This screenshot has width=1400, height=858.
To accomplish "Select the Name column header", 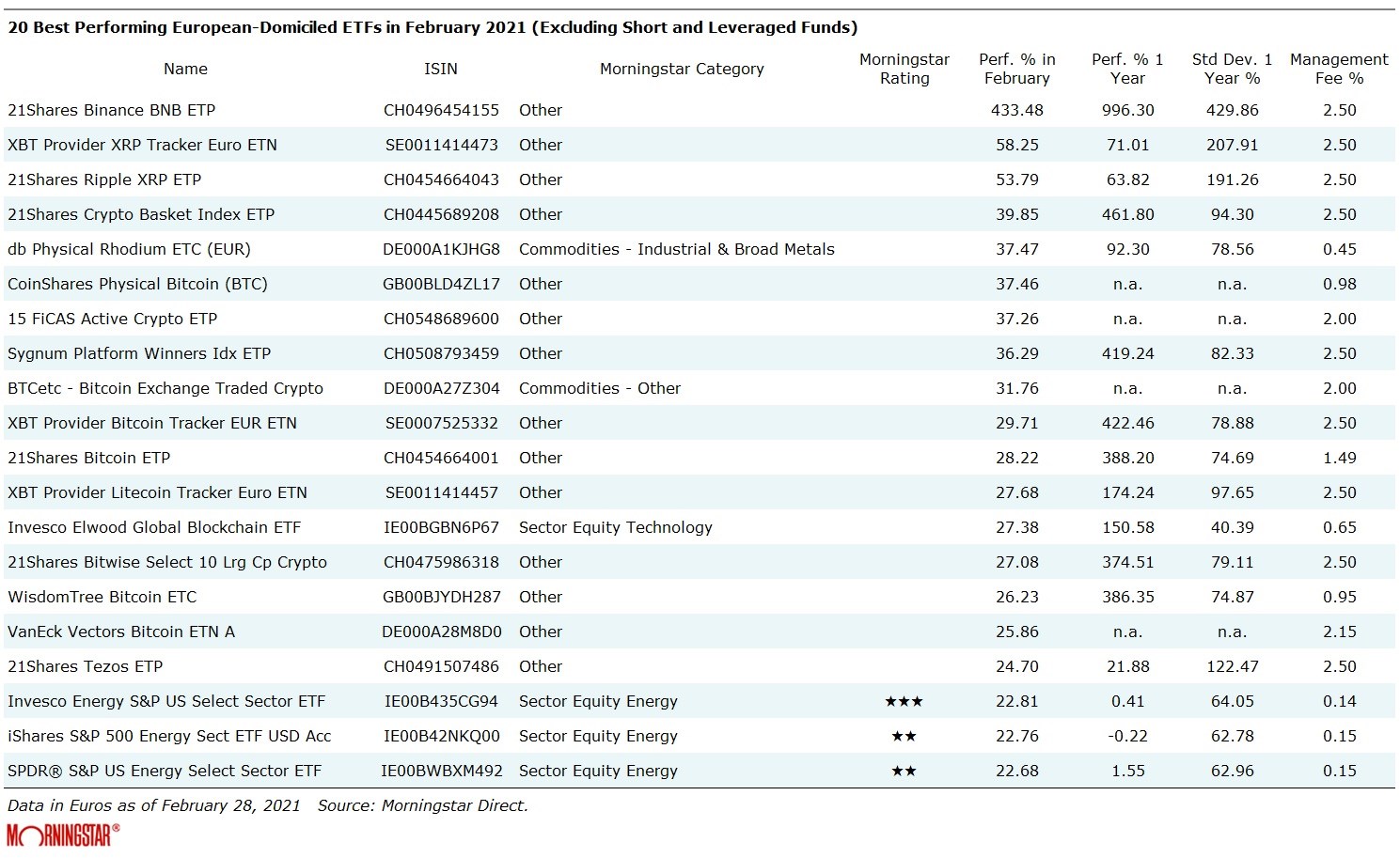I will coord(185,69).
